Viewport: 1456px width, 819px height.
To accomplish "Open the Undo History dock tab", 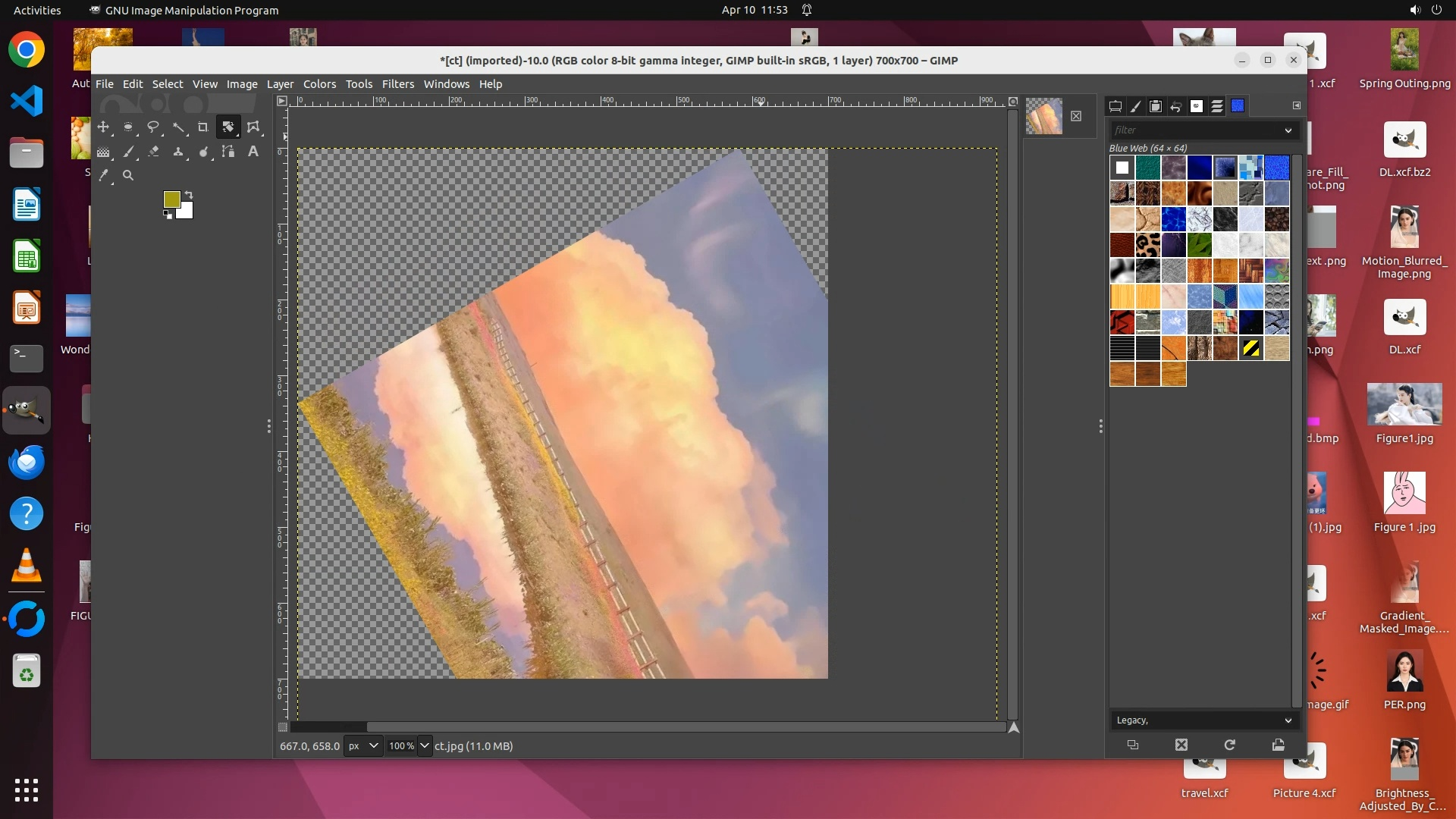I will [x=1176, y=106].
